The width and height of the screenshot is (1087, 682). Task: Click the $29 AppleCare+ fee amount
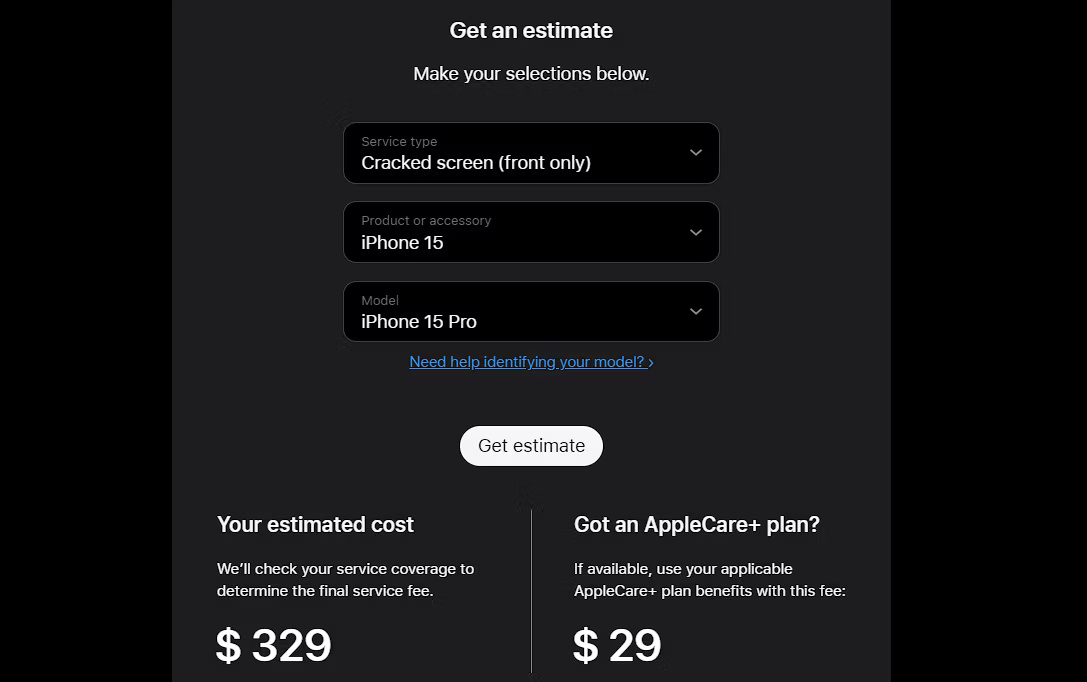[616, 645]
